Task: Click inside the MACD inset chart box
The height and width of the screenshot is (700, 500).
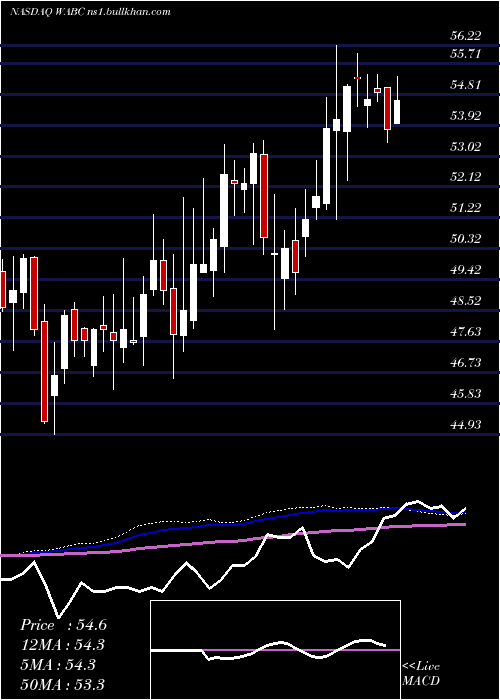Action: [x=275, y=650]
